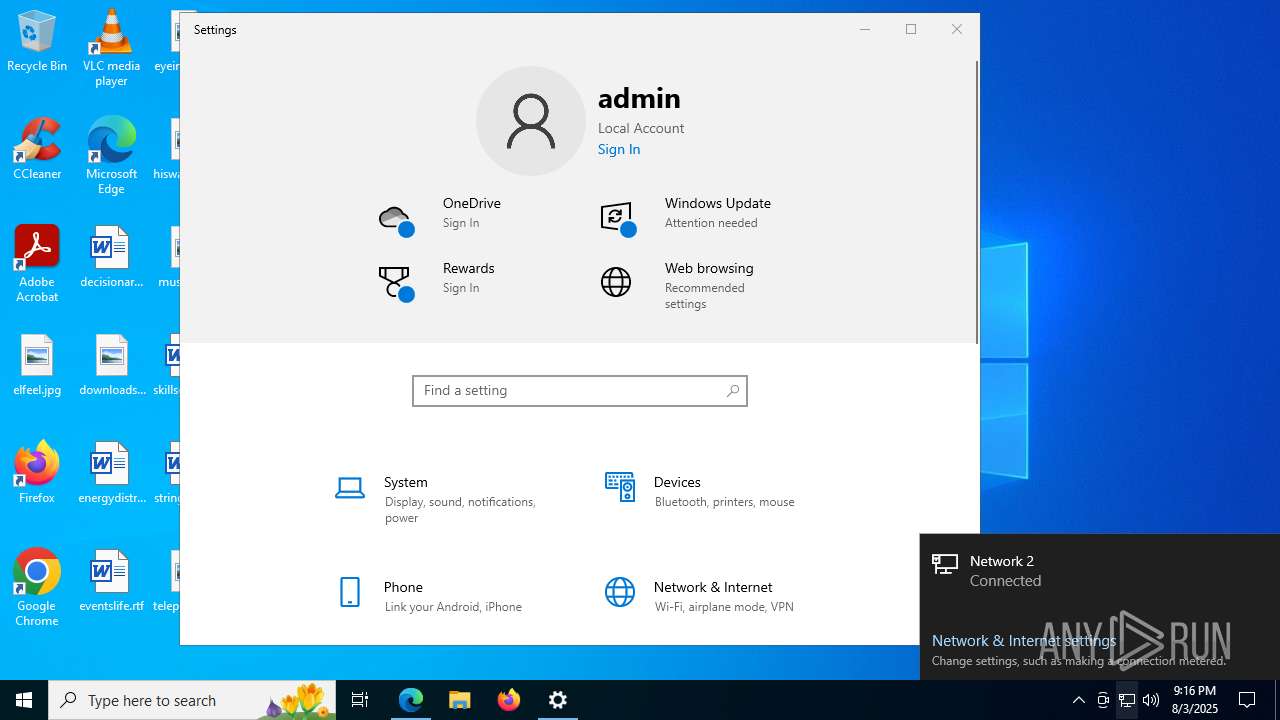Click the admin account avatar picture
Viewport: 1280px width, 720px height.
531,121
